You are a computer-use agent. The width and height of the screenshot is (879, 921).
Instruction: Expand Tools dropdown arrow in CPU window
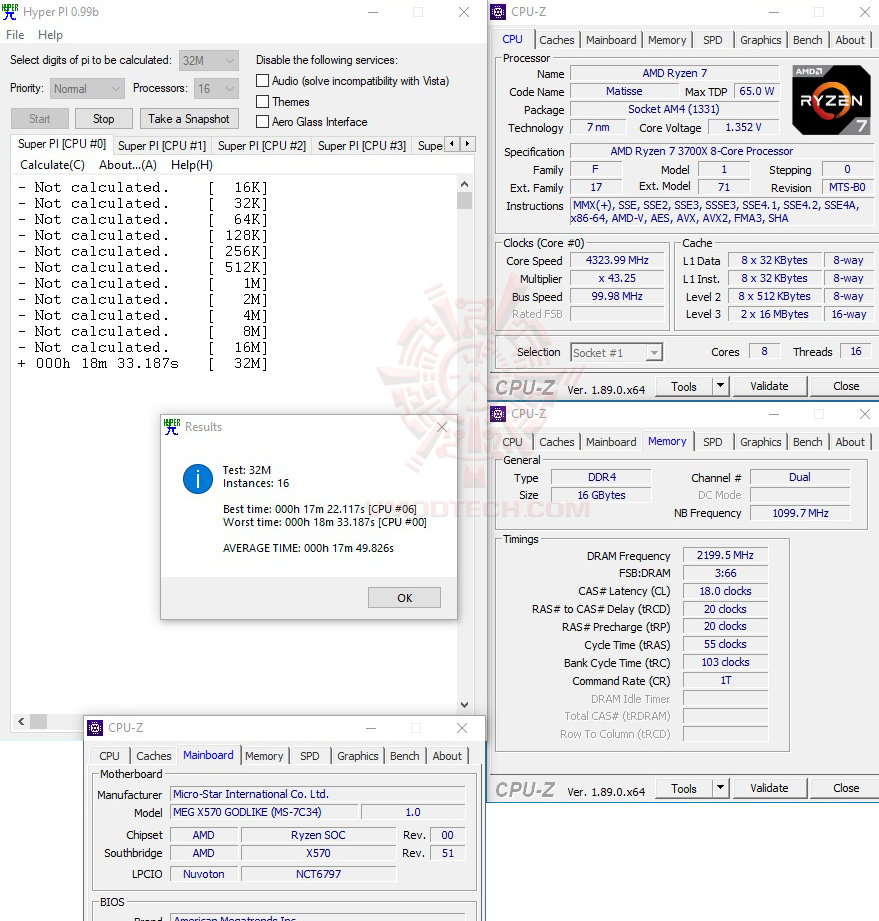720,386
